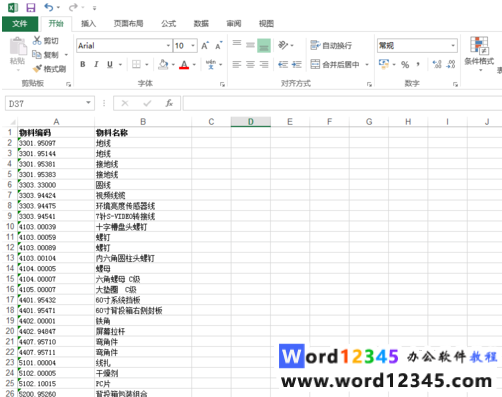
Task: Click the Paste (粘贴) clipboard icon
Action: [x=18, y=46]
